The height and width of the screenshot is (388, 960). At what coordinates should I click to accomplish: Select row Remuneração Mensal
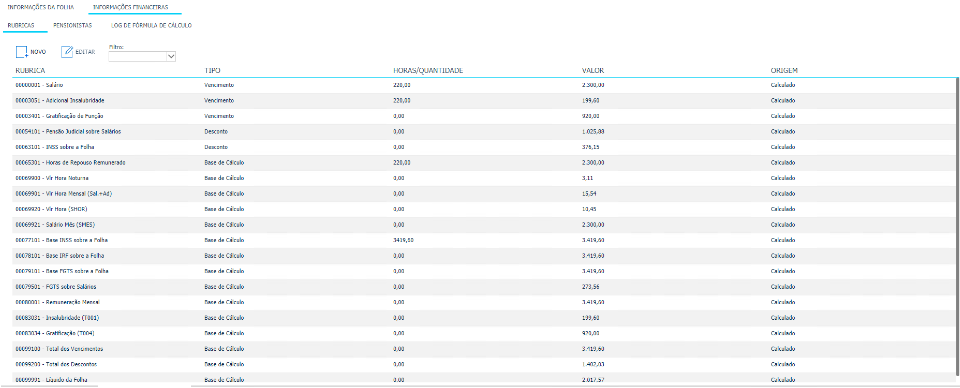pos(484,302)
